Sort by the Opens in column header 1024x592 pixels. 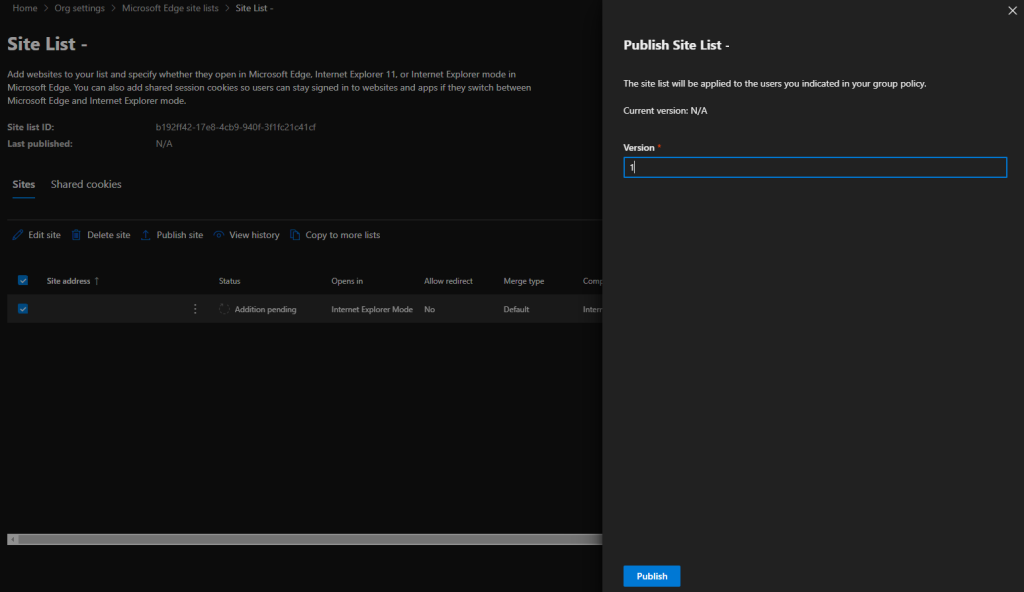point(347,281)
